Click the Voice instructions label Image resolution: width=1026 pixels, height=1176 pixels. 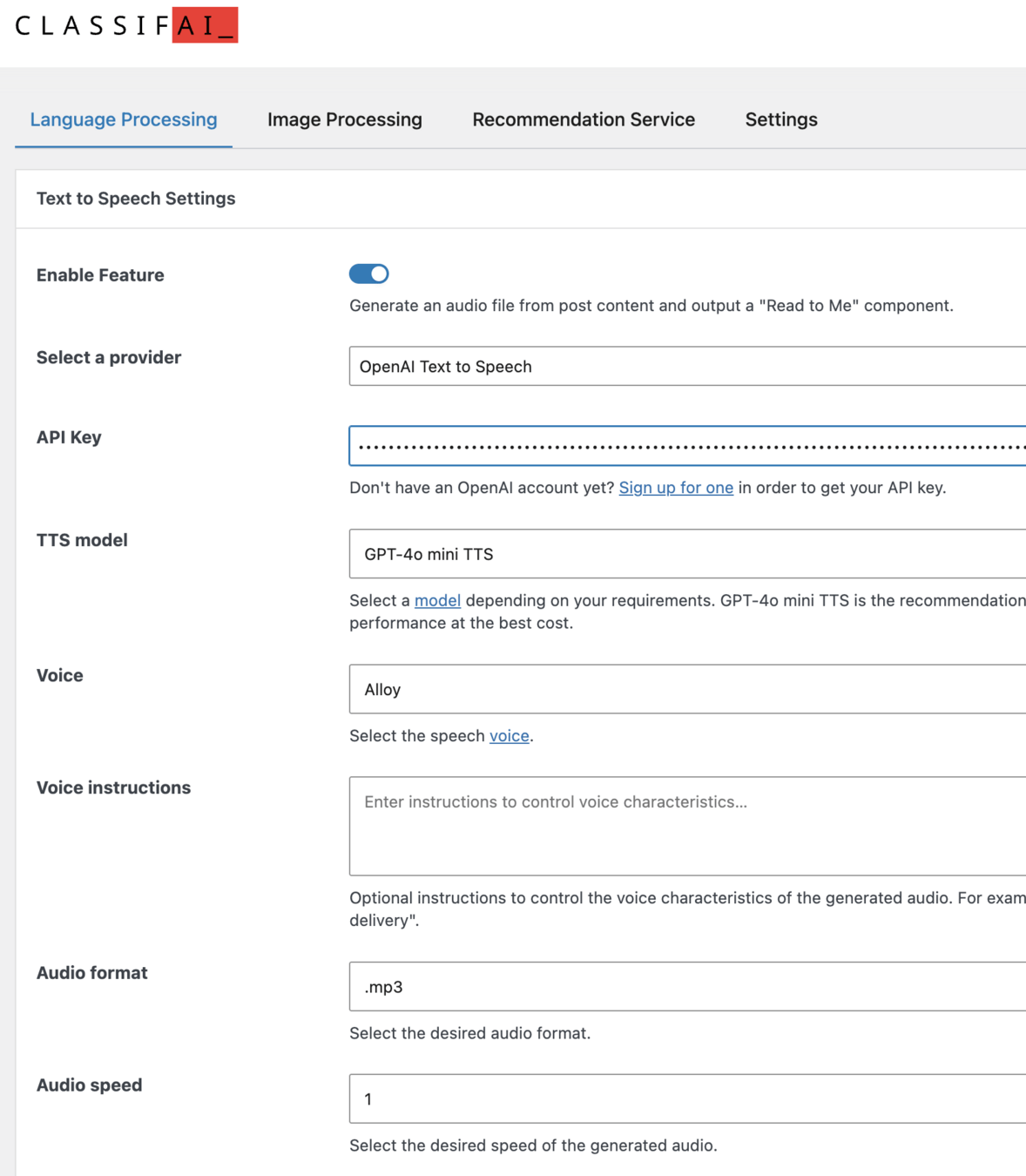[113, 787]
